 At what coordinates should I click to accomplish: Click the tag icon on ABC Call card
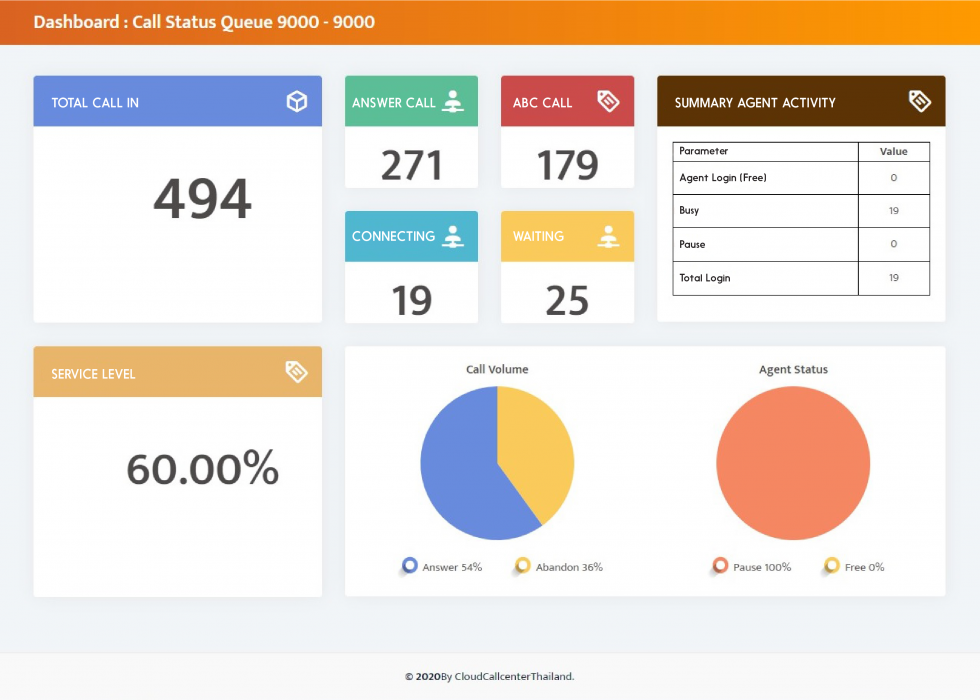pyautogui.click(x=608, y=101)
